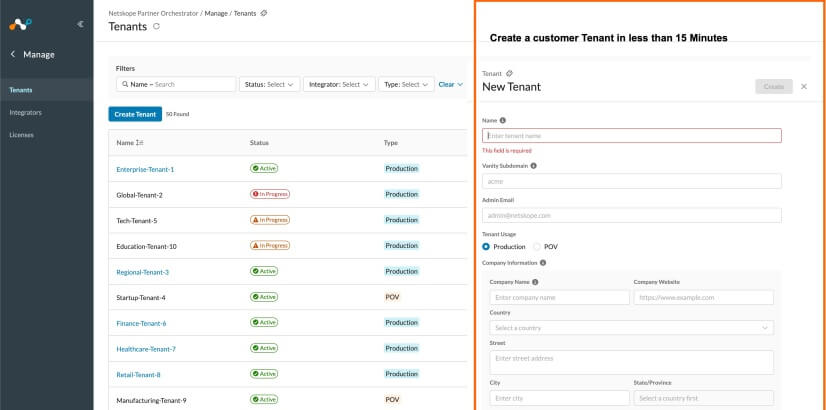This screenshot has width=826, height=410.
Task: Click Global-Tenant-2 row name
Action: point(140,195)
